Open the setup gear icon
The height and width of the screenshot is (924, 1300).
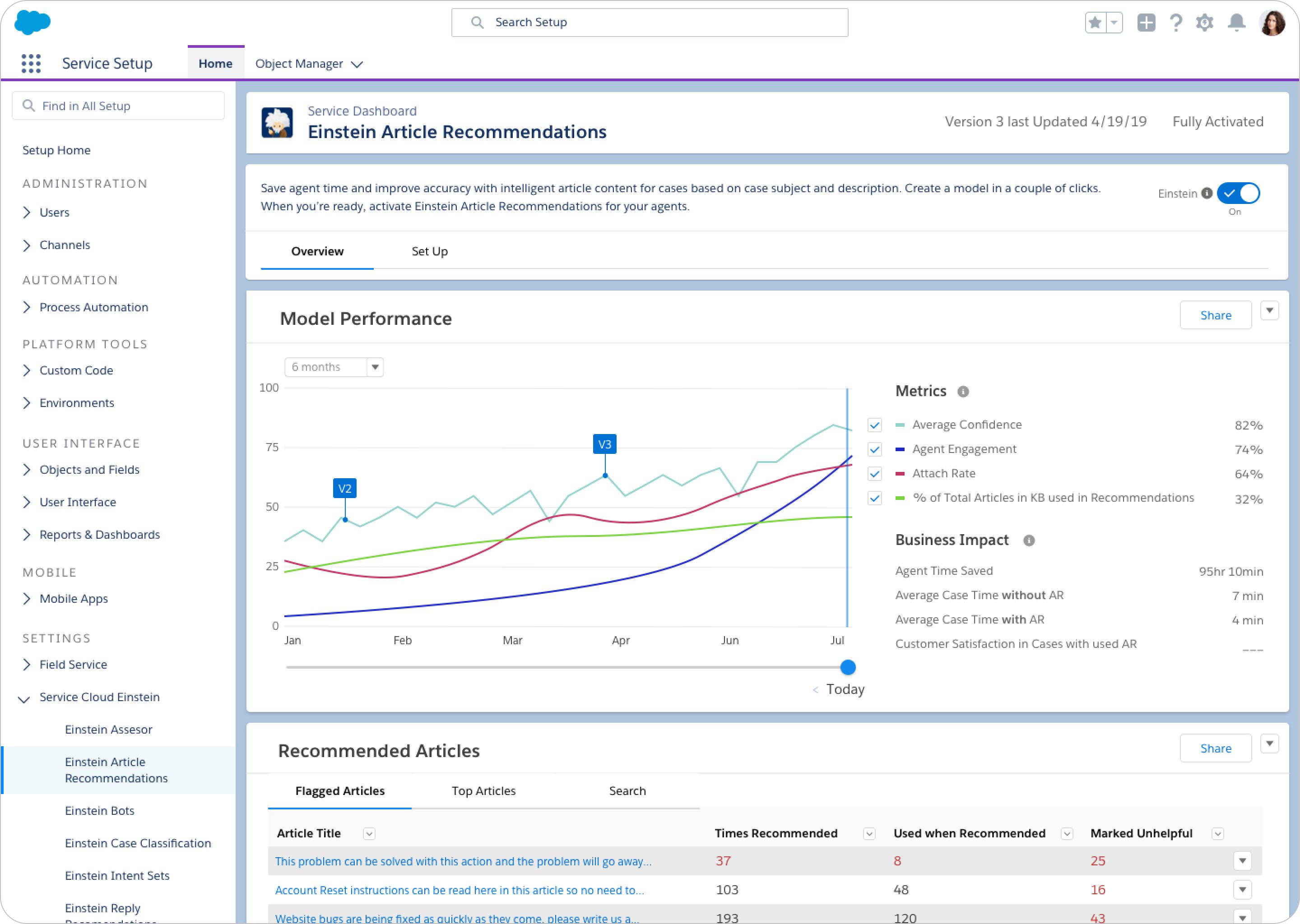point(1204,23)
